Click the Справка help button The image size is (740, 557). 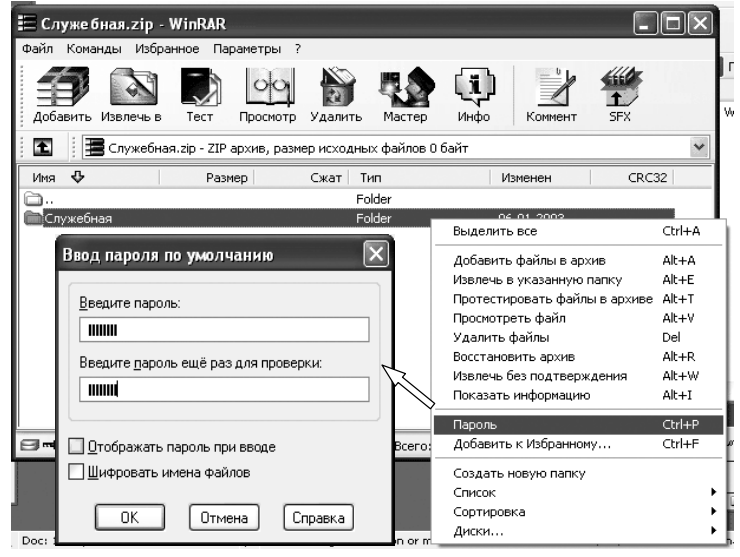[x=319, y=517]
